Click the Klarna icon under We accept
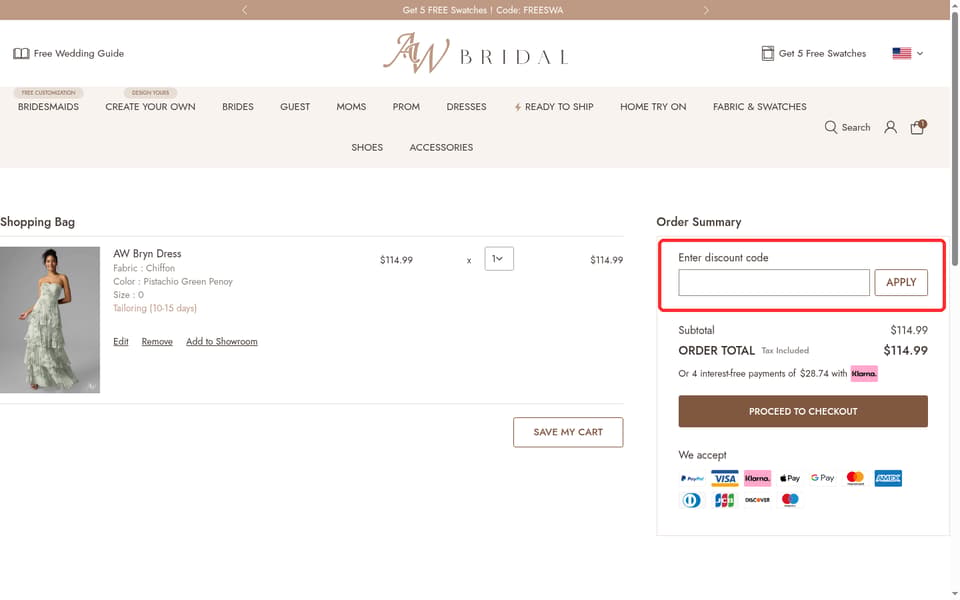 click(757, 478)
